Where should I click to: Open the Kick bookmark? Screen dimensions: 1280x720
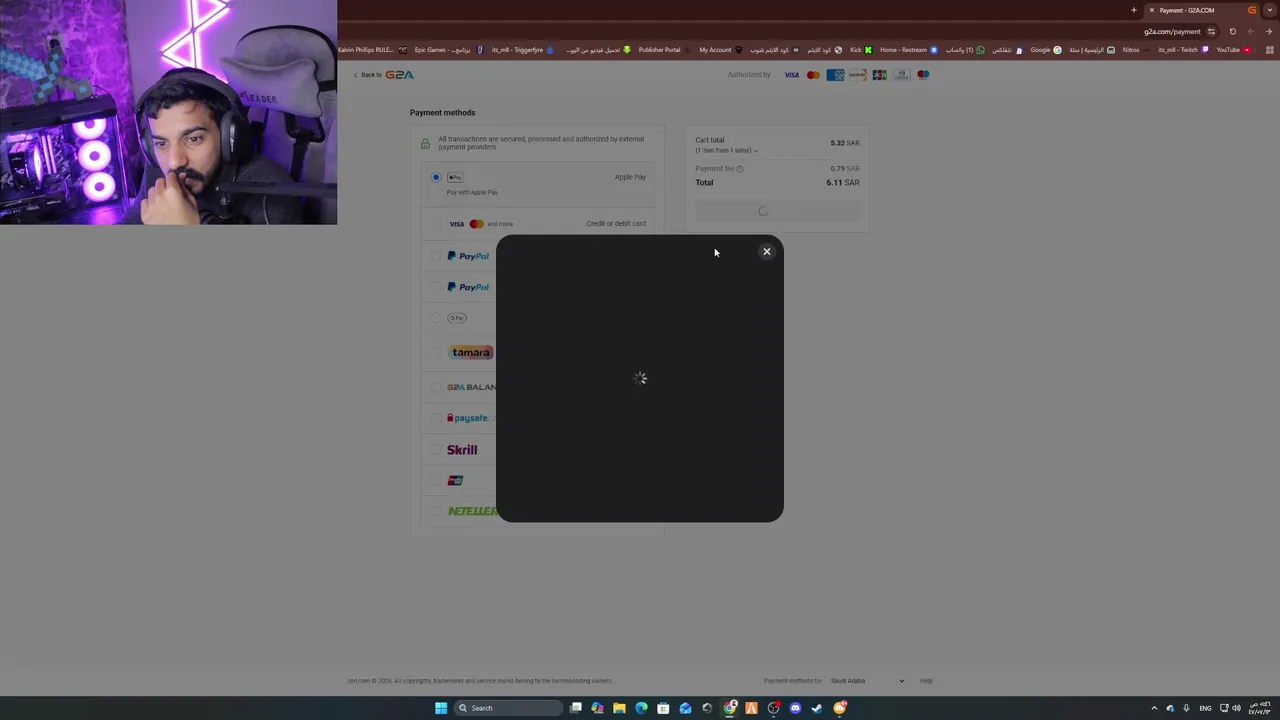pos(861,50)
